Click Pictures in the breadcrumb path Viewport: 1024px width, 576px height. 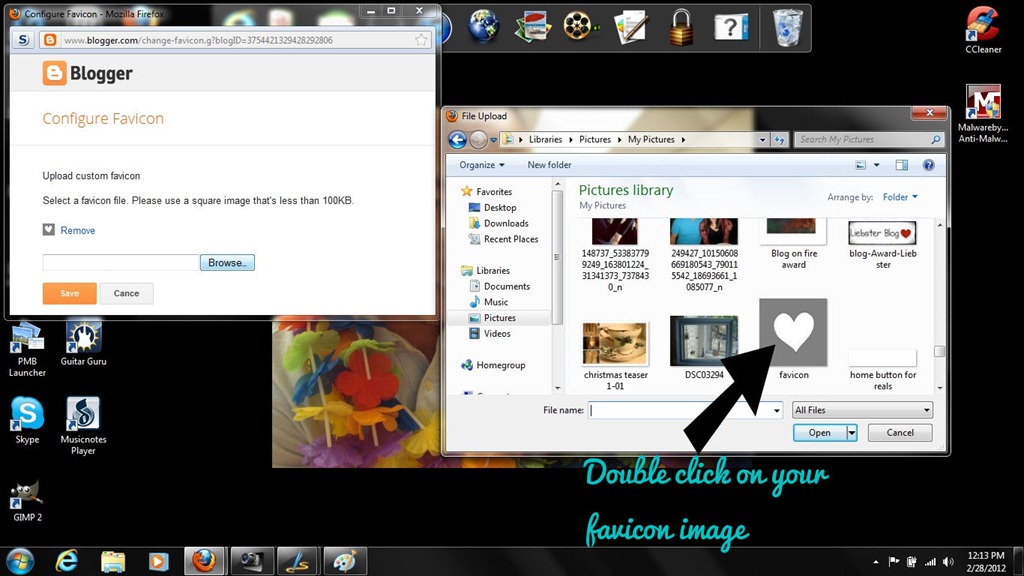(595, 140)
